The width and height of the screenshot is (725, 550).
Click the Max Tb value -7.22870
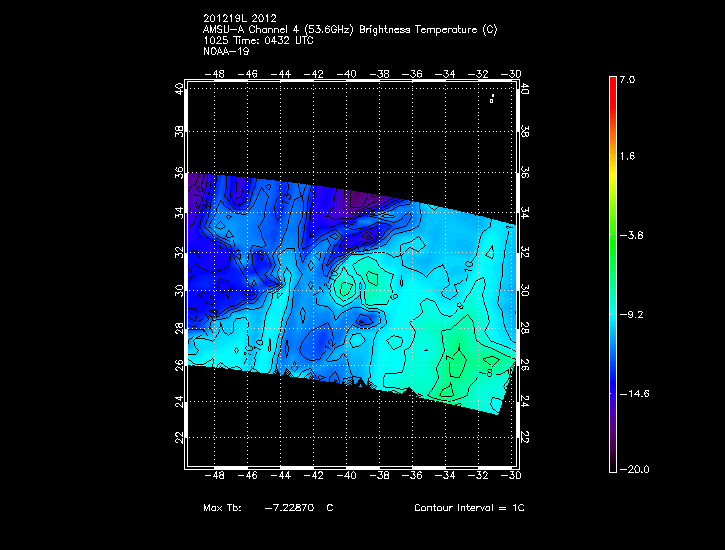tap(291, 508)
